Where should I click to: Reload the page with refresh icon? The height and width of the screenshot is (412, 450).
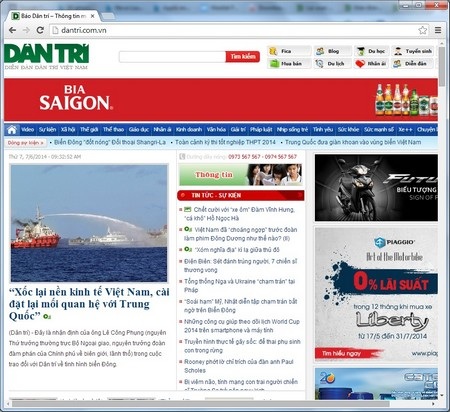click(40, 30)
